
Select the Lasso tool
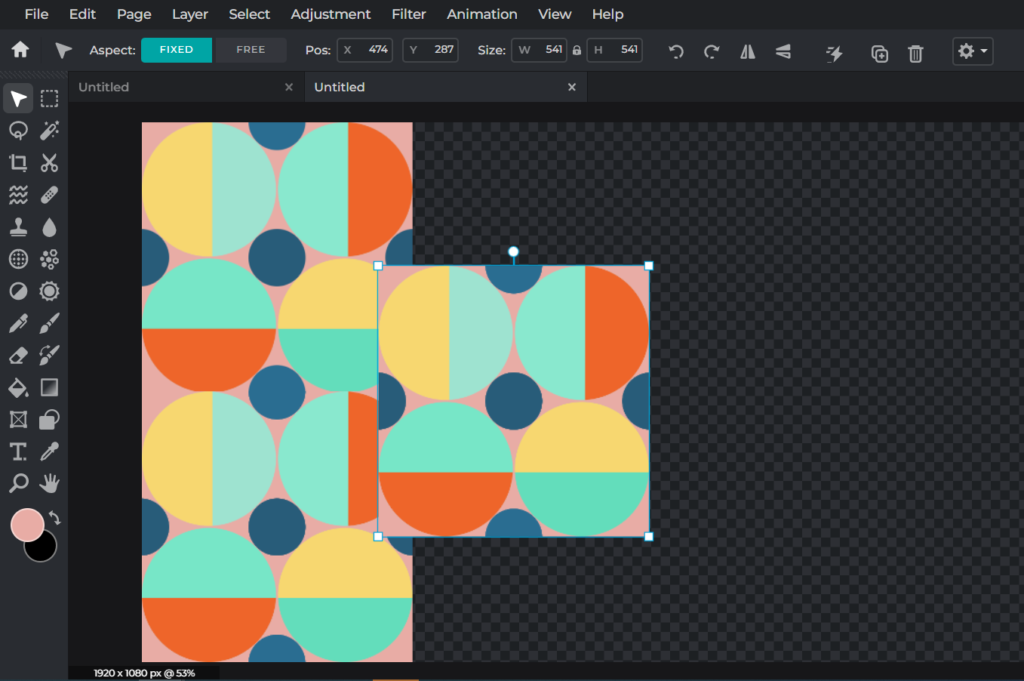[x=17, y=131]
